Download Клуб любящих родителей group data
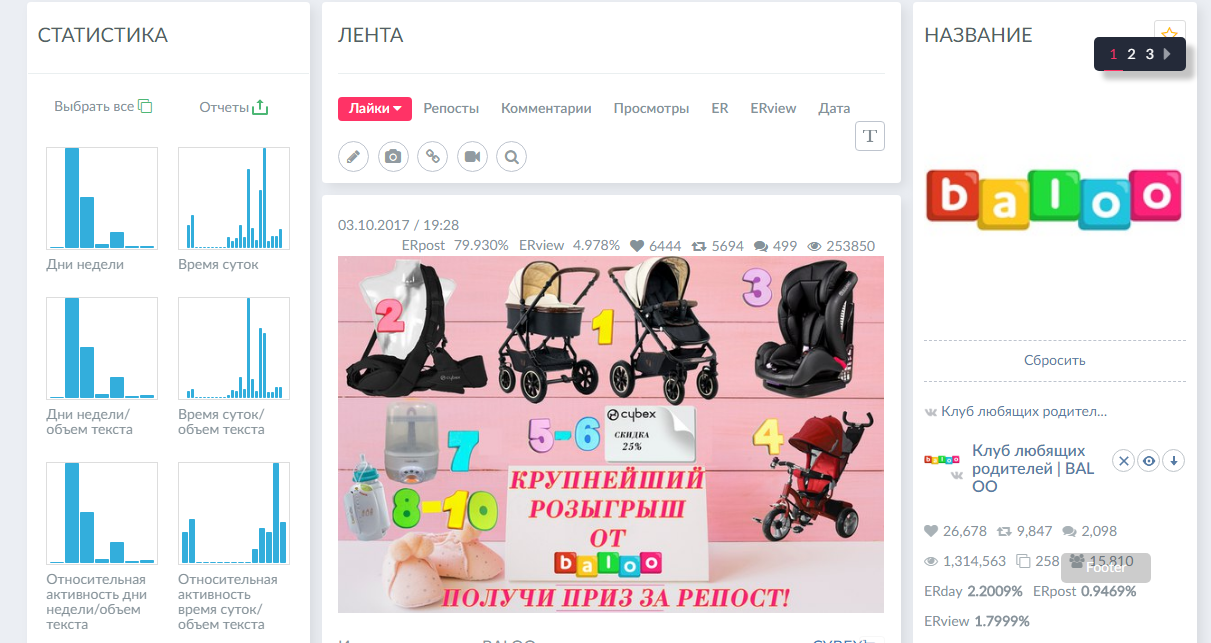Image resolution: width=1211 pixels, height=643 pixels. click(x=1175, y=461)
